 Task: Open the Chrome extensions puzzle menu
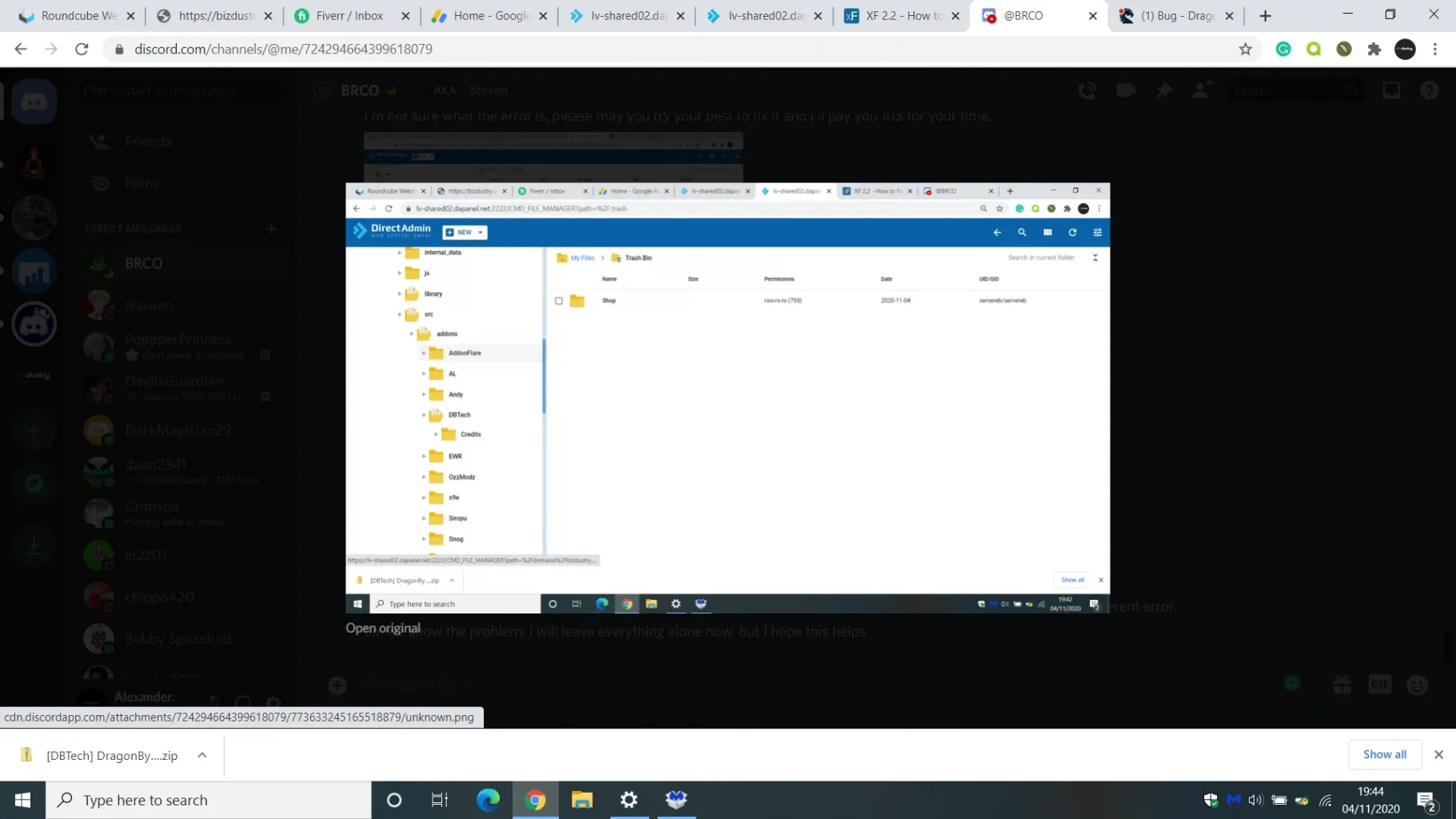pyautogui.click(x=1374, y=49)
